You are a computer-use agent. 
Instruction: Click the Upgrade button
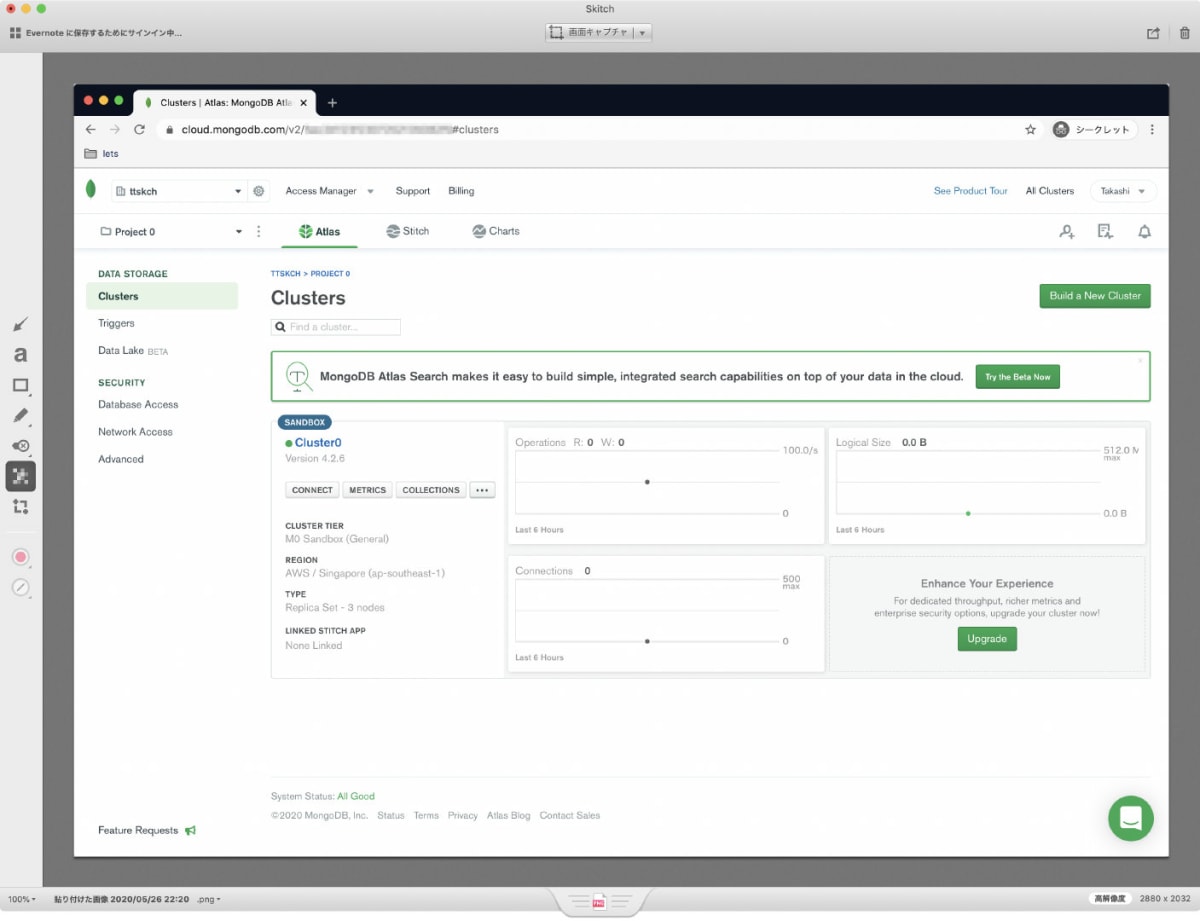click(x=987, y=639)
